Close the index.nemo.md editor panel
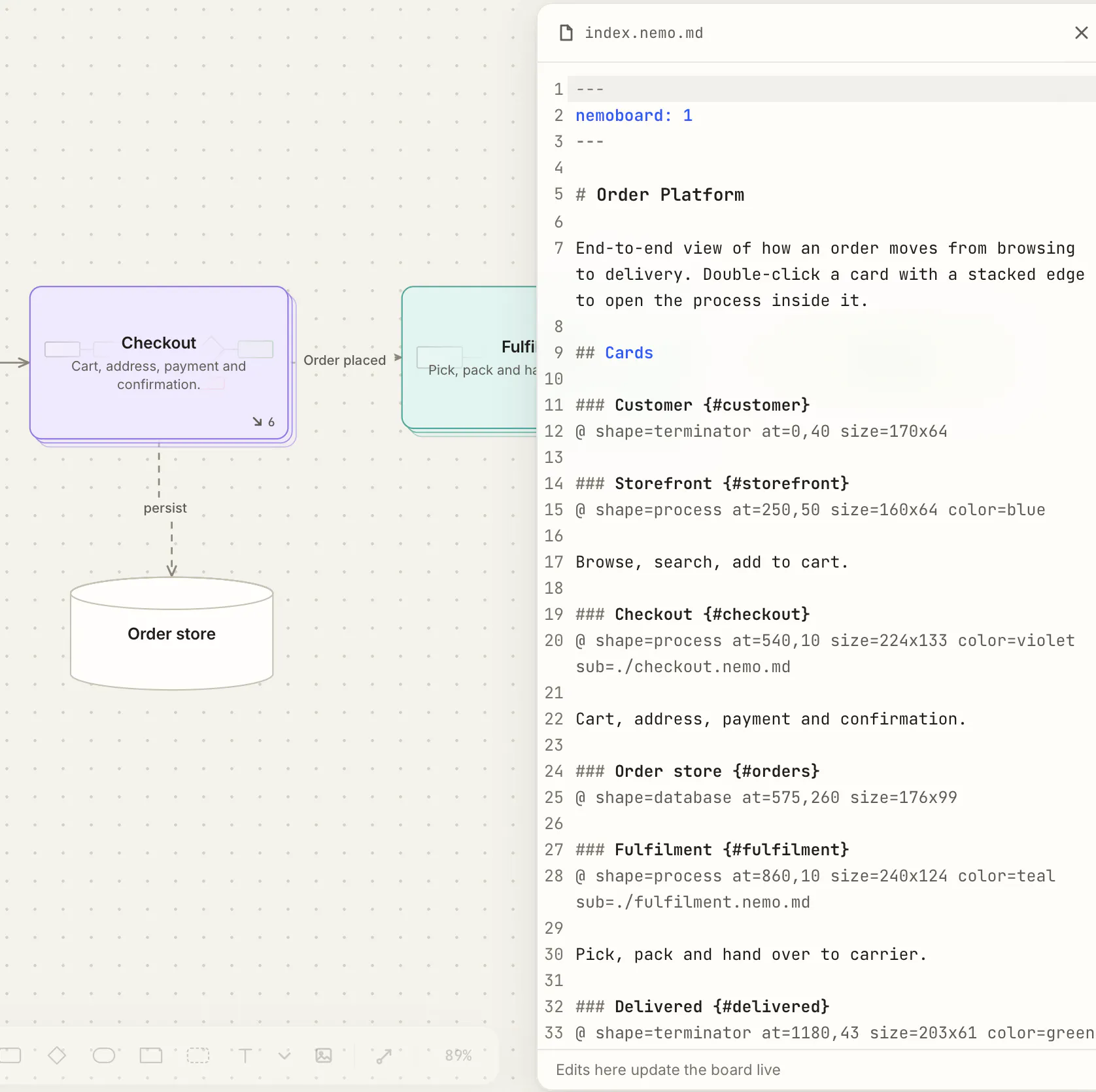This screenshot has width=1096, height=1092. (1081, 33)
